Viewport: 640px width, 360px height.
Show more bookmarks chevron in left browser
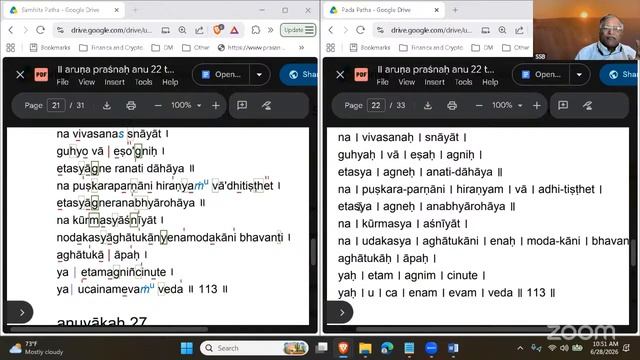point(301,47)
